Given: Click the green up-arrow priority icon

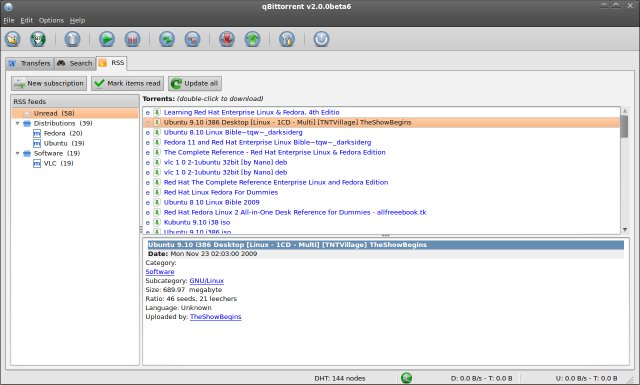Looking at the screenshot, I should [252, 39].
